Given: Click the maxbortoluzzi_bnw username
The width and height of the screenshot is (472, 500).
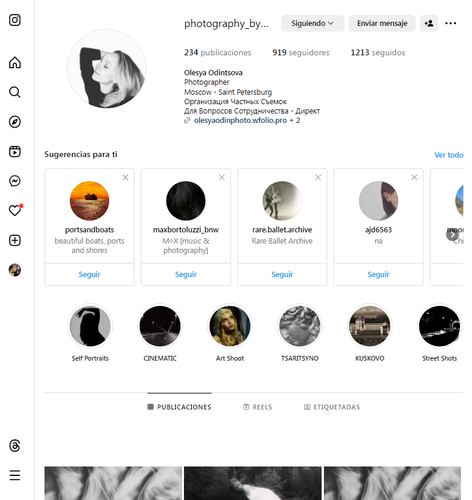Looking at the screenshot, I should click(x=186, y=230).
